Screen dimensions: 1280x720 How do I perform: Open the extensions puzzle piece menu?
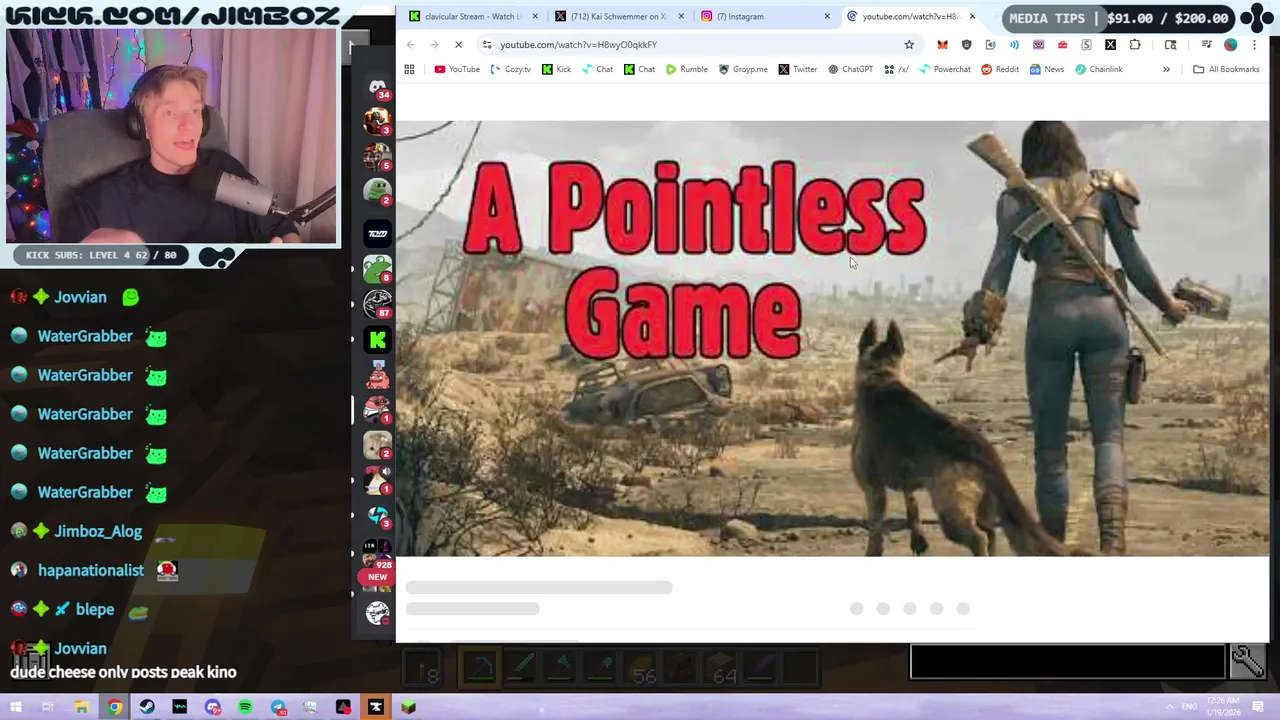(x=1134, y=44)
